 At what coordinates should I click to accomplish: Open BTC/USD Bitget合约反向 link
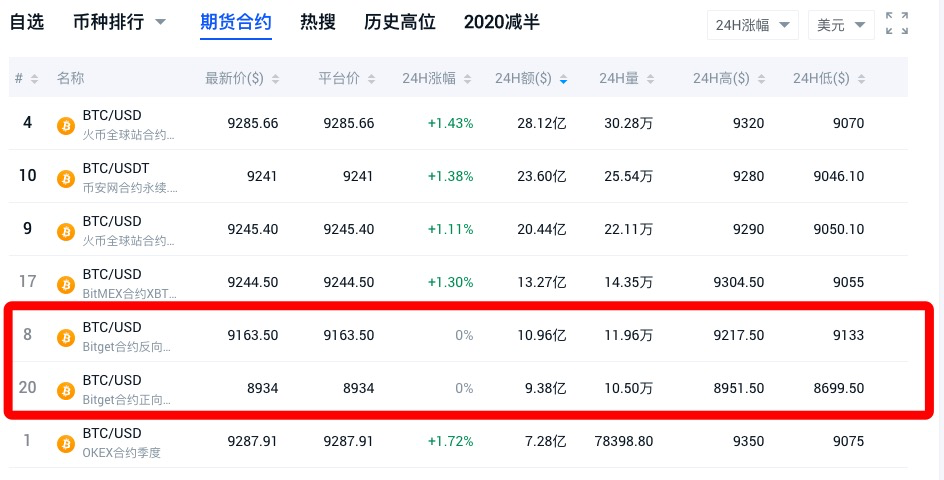click(x=127, y=337)
